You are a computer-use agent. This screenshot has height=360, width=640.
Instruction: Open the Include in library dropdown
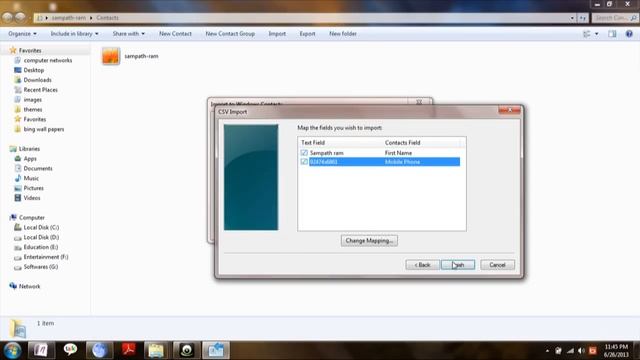pos(74,33)
